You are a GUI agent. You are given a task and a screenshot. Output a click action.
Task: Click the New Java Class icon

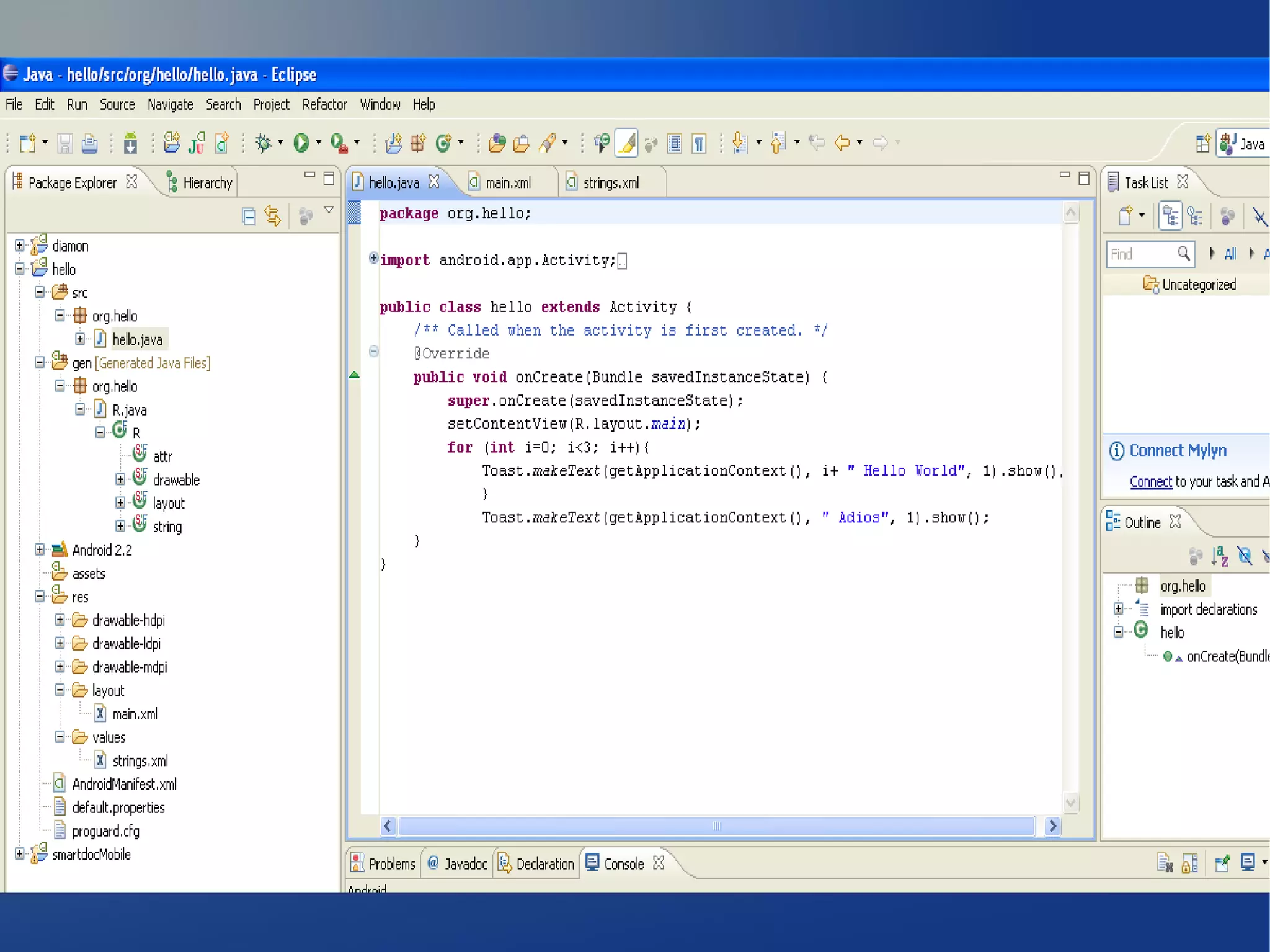click(x=443, y=143)
